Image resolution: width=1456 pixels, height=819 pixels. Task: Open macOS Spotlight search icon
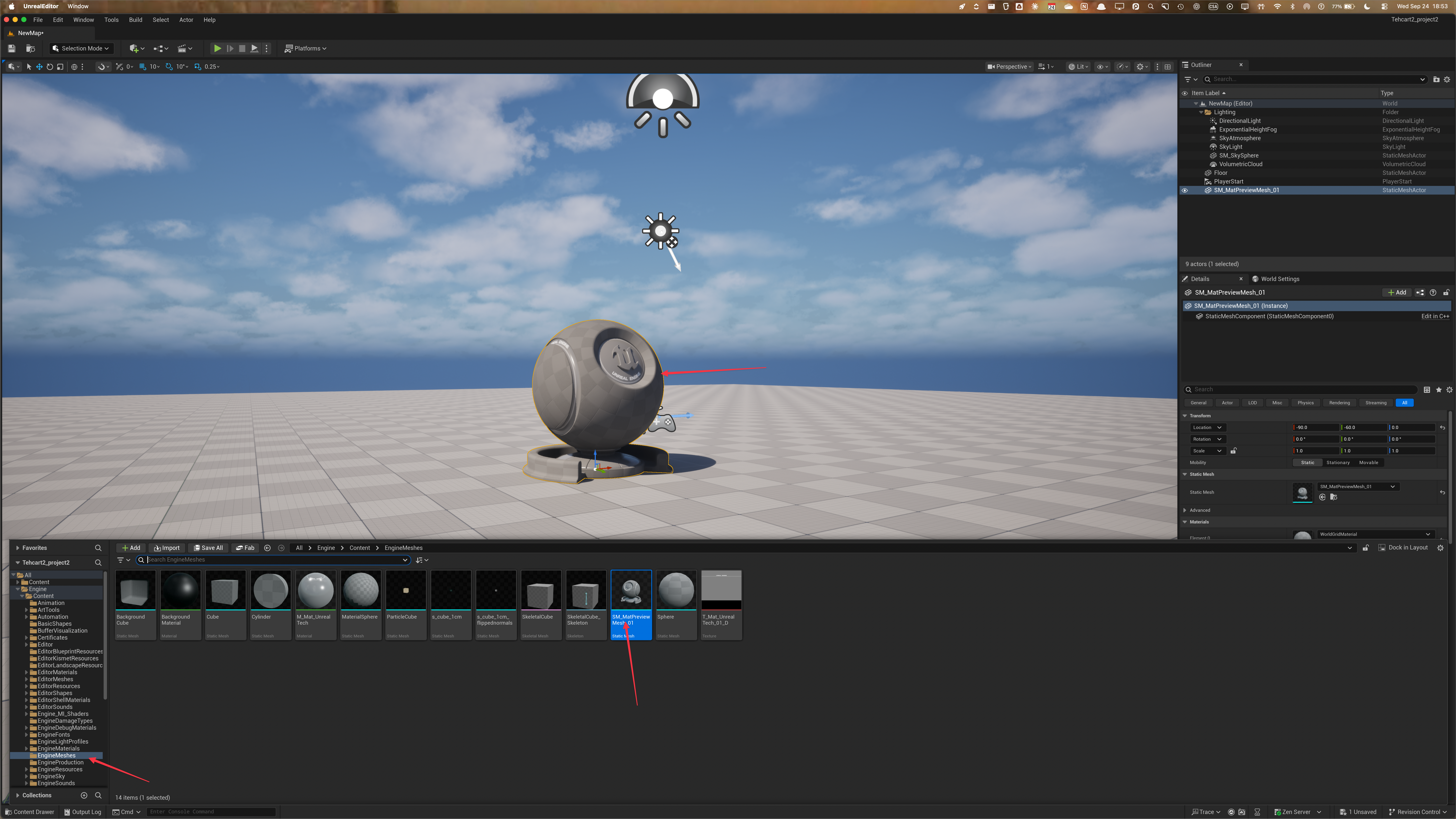(1150, 7)
